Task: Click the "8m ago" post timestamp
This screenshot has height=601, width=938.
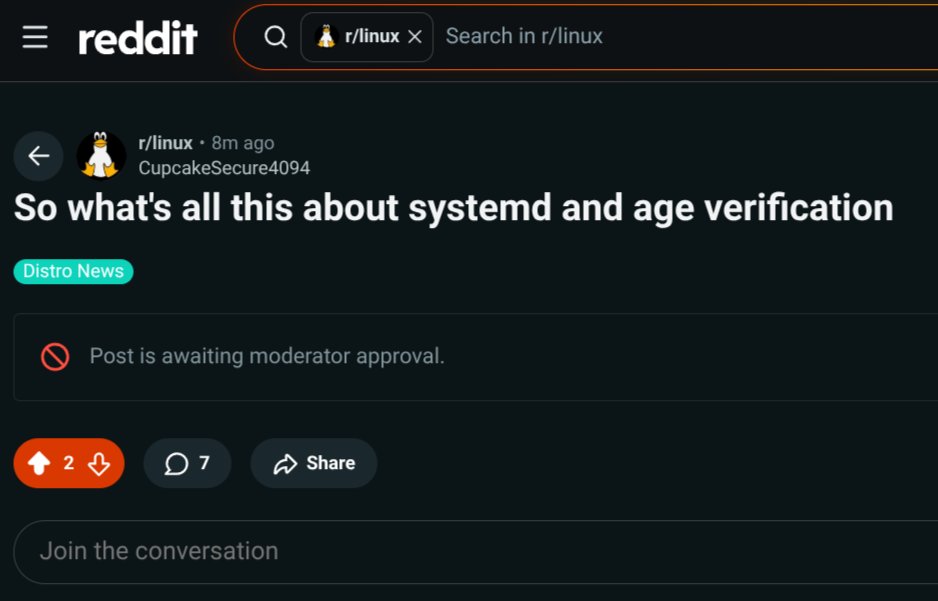Action: pyautogui.click(x=243, y=143)
